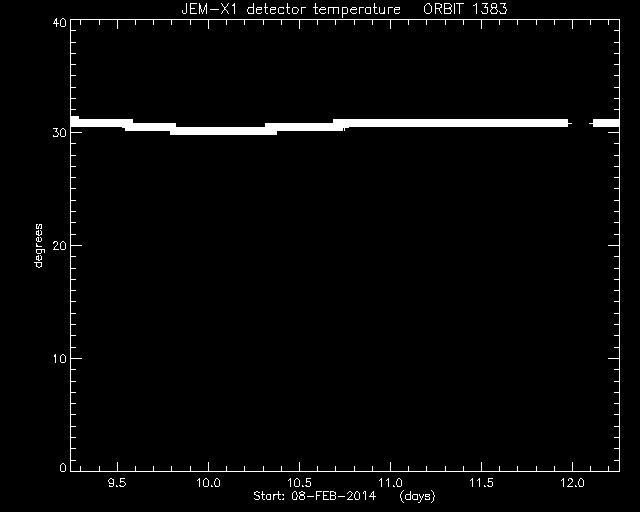
Task: Click the '(days)' unit label
Action: [x=417, y=496]
